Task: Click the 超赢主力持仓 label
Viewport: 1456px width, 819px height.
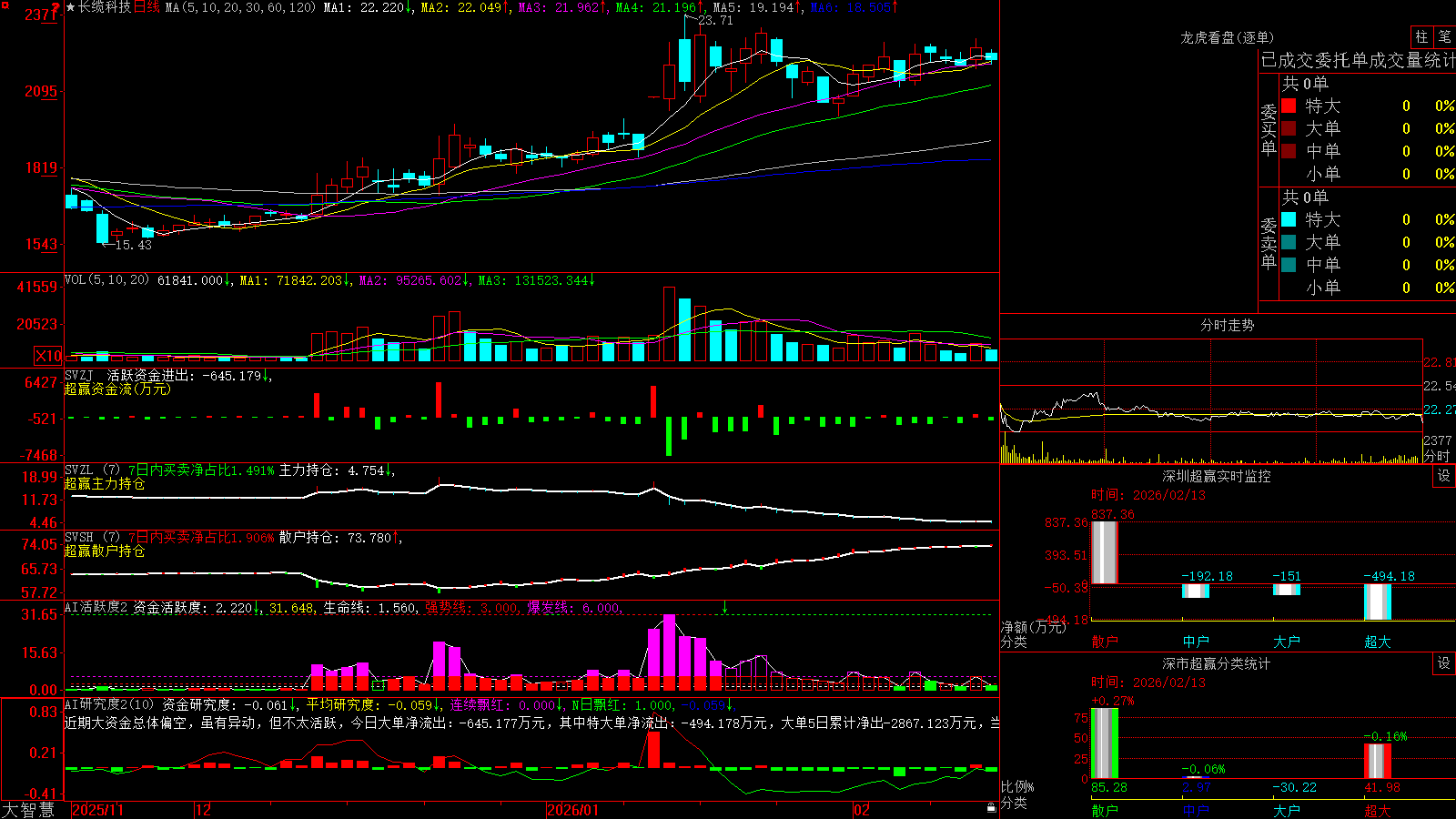Action: pyautogui.click(x=105, y=483)
